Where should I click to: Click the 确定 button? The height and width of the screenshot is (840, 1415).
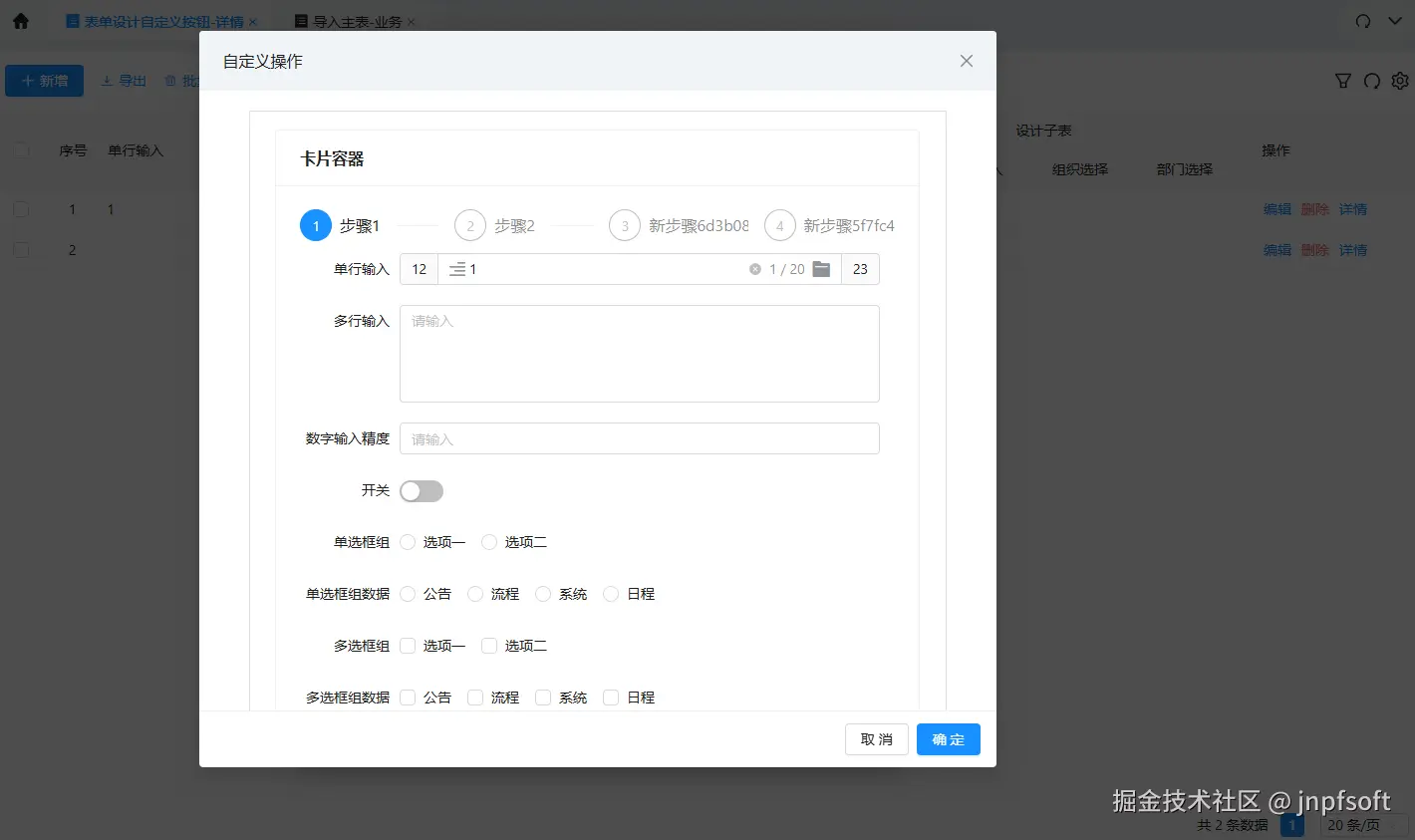click(x=949, y=739)
